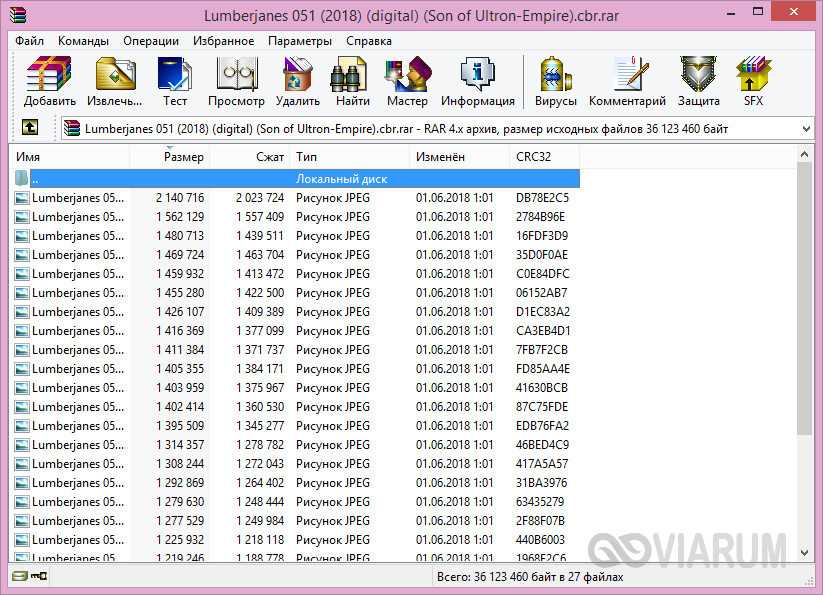Start the Вирусы (Virus scan) tool

(x=556, y=81)
